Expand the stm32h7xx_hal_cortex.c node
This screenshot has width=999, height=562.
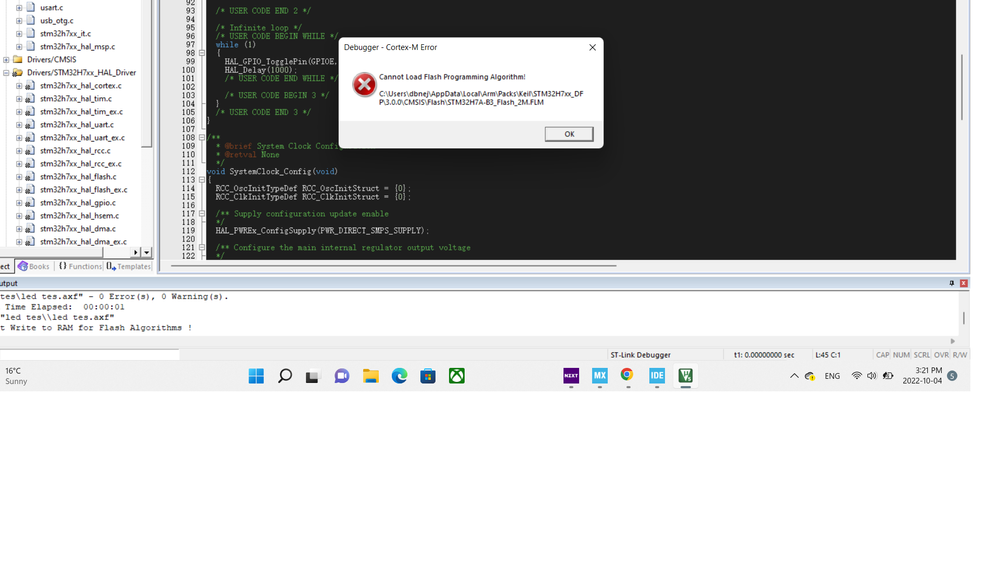click(x=19, y=85)
